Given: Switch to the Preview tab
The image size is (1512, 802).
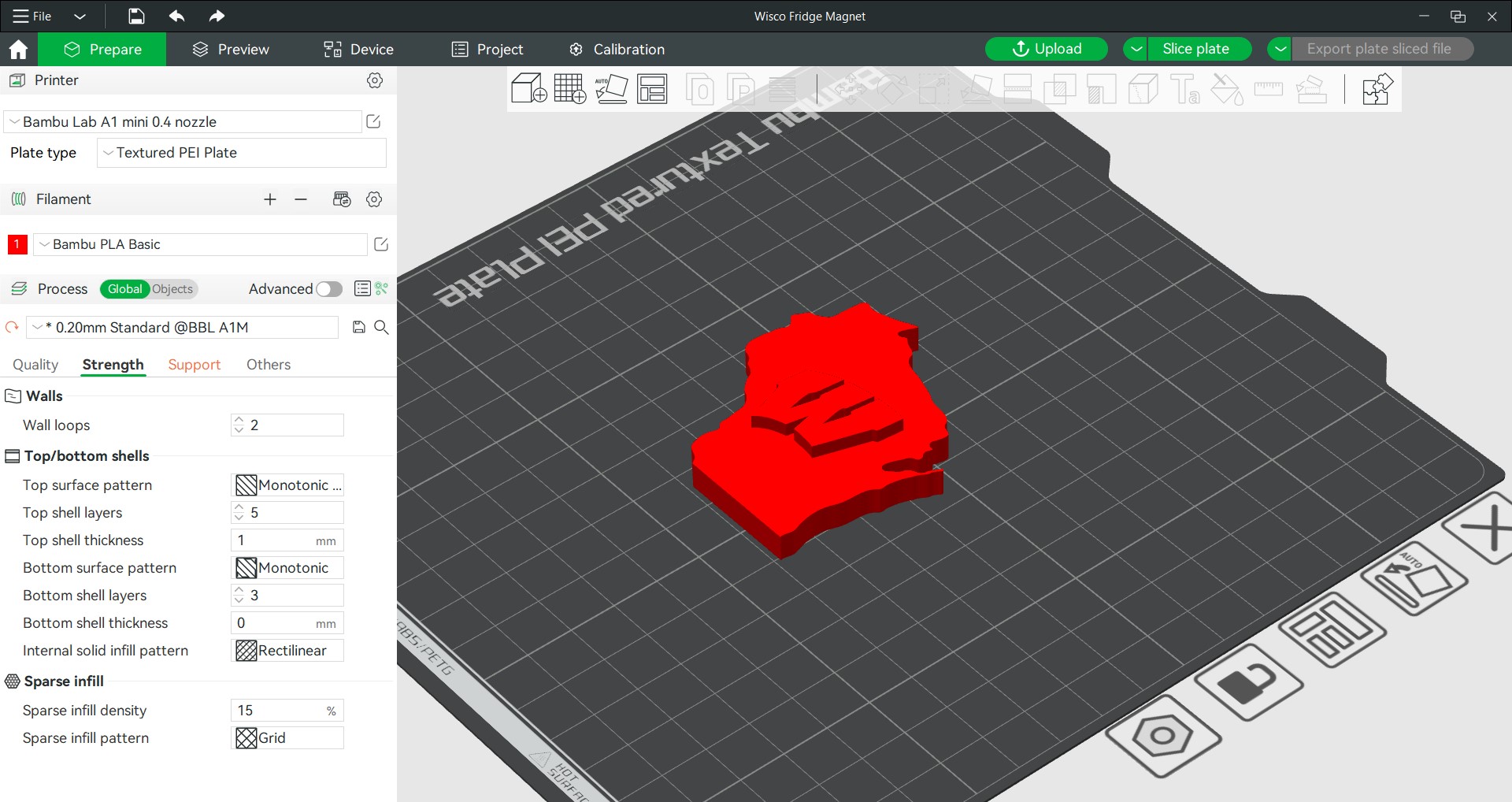Looking at the screenshot, I should (231, 50).
